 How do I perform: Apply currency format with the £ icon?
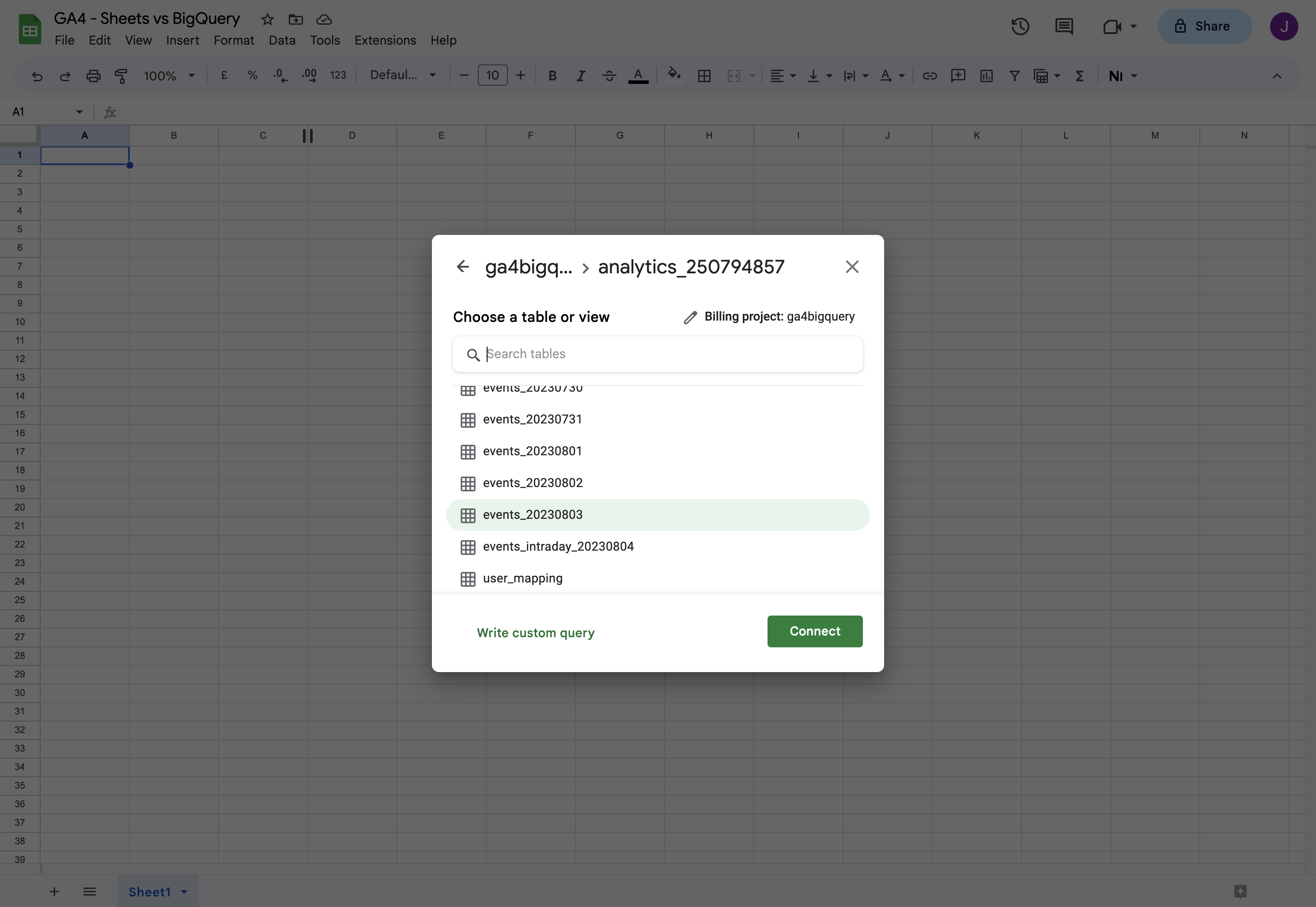pyautogui.click(x=224, y=75)
